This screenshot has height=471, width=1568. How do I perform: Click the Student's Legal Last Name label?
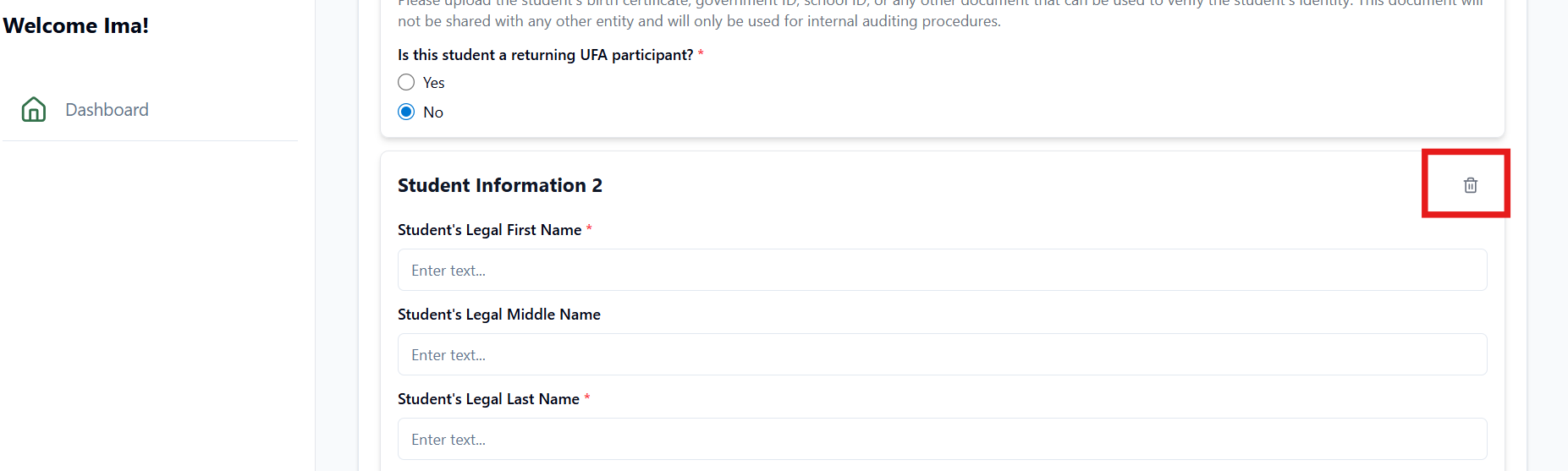[489, 399]
